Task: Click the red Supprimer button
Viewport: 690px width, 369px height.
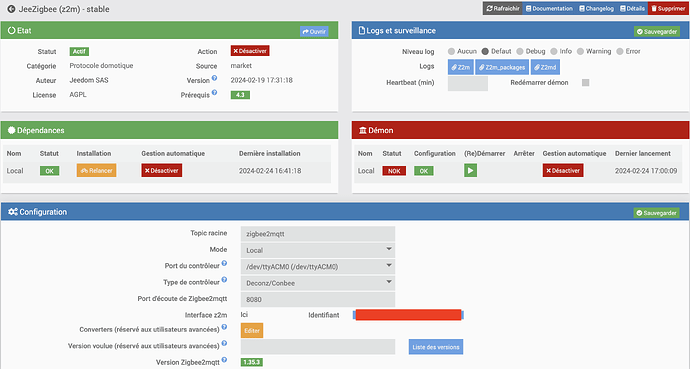Action: 668,8
